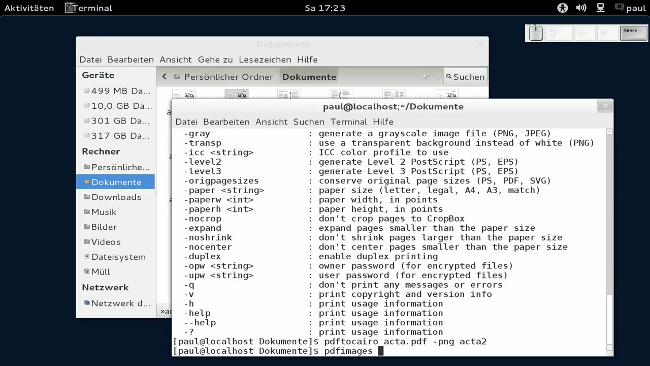Open the accessibility menu icon
Screen dimensions: 650x366
(x=562, y=7)
